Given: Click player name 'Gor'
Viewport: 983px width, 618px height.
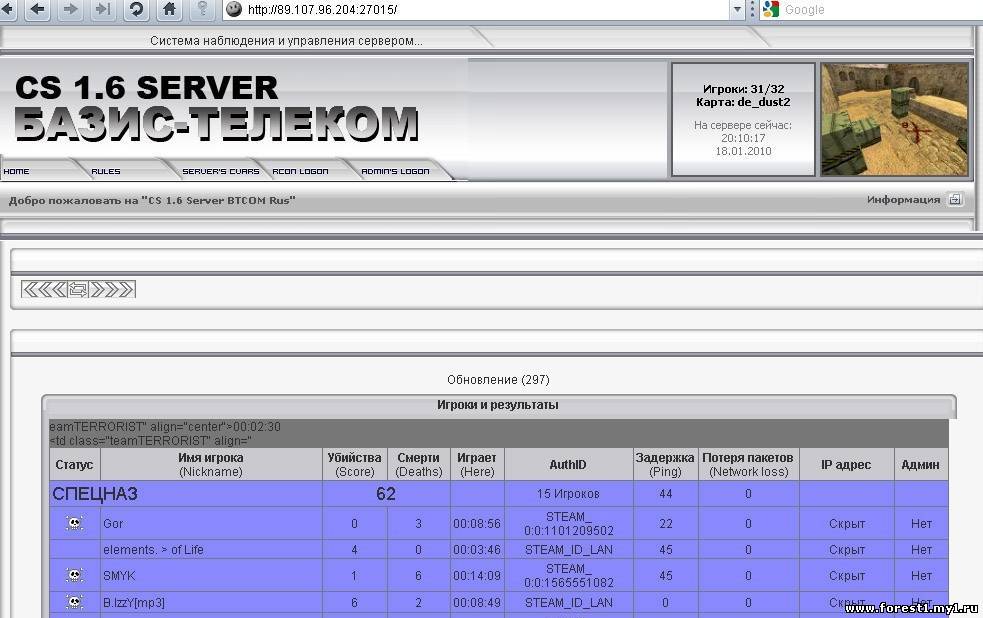Looking at the screenshot, I should click(113, 523).
